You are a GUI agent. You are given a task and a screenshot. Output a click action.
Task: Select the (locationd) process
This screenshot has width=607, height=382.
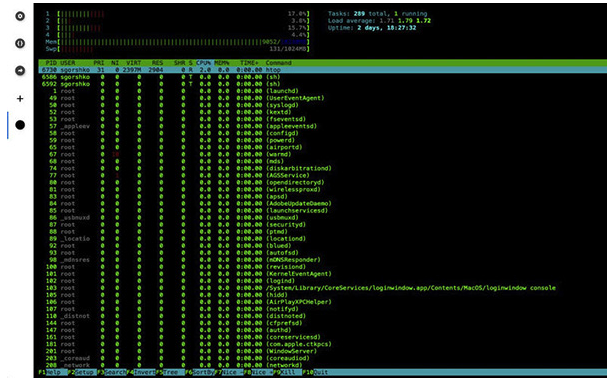pyautogui.click(x=322, y=238)
